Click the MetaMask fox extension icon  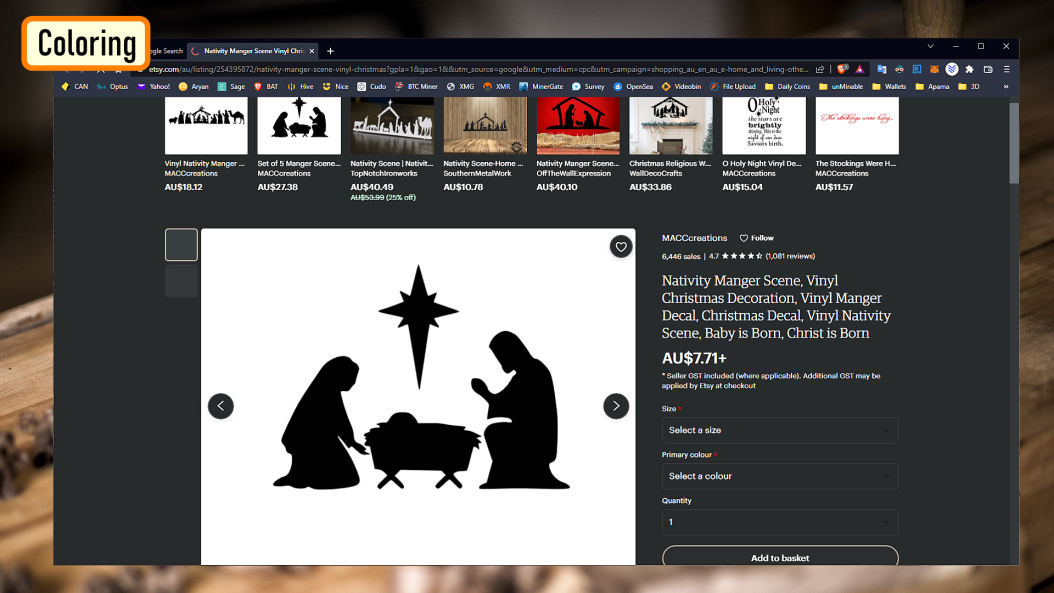(x=934, y=69)
